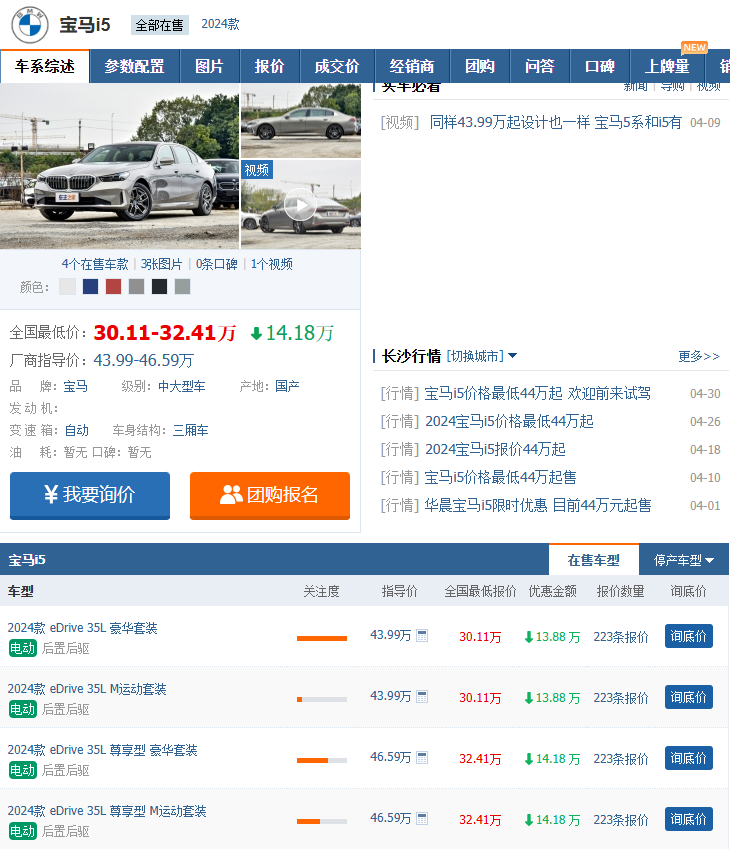Select the 全部在售 filter
Image resolution: width=730 pixels, height=849 pixels.
(x=160, y=25)
